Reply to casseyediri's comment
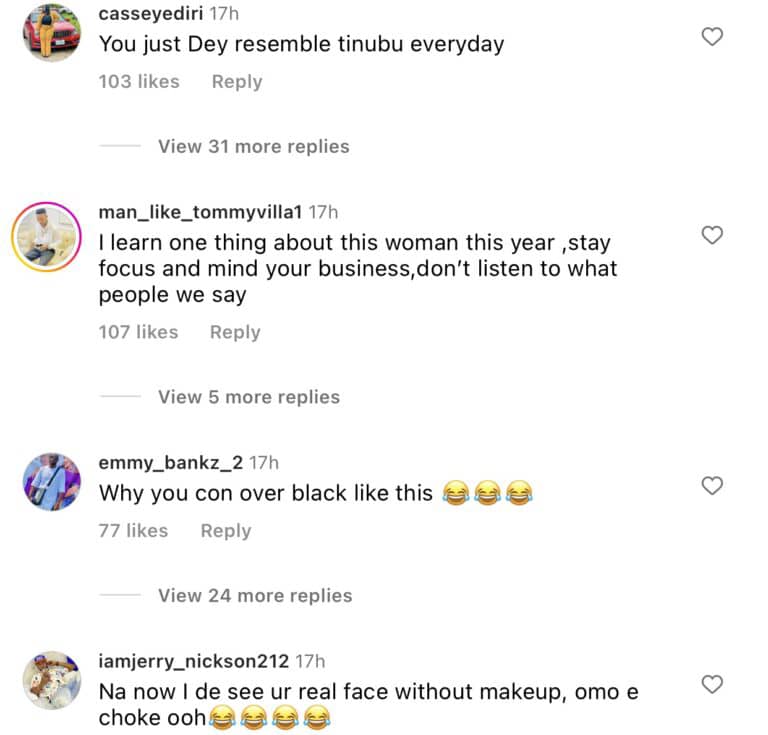The height and width of the screenshot is (735, 768). tap(236, 81)
